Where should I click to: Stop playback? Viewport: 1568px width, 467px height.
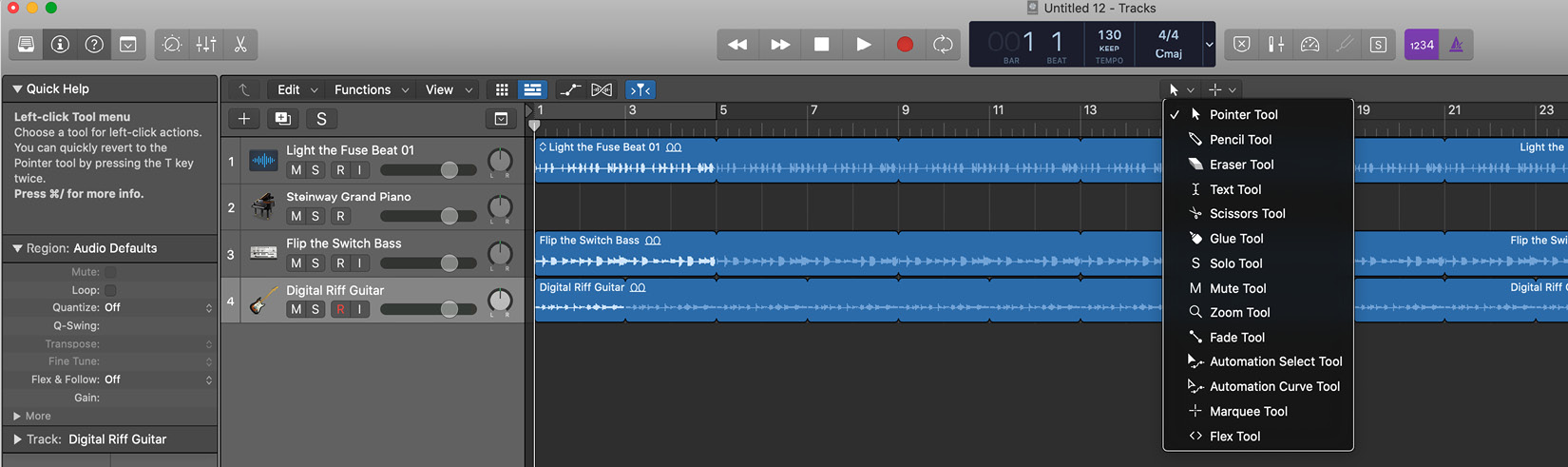click(x=822, y=45)
